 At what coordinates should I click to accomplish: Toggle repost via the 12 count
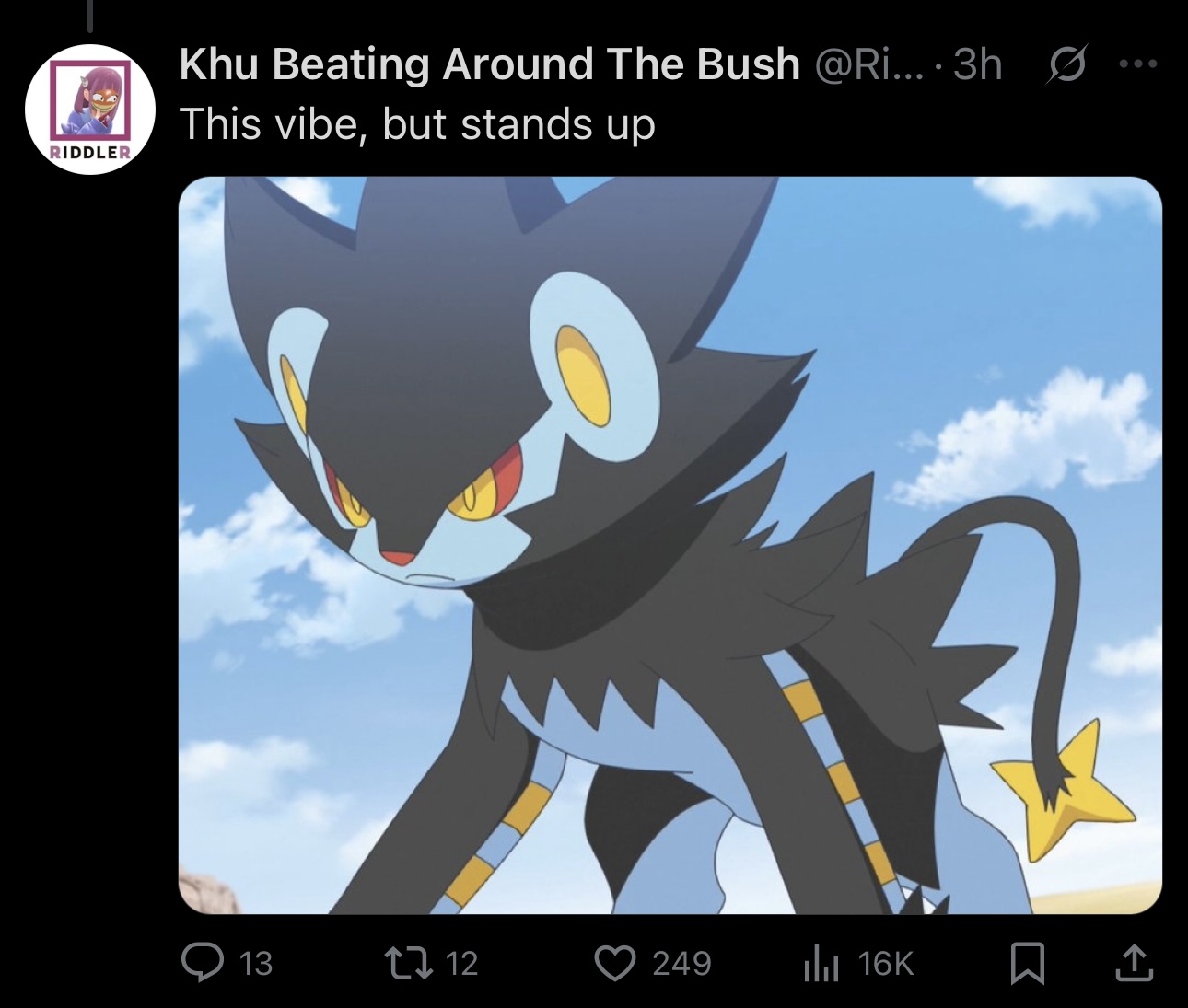tap(461, 964)
